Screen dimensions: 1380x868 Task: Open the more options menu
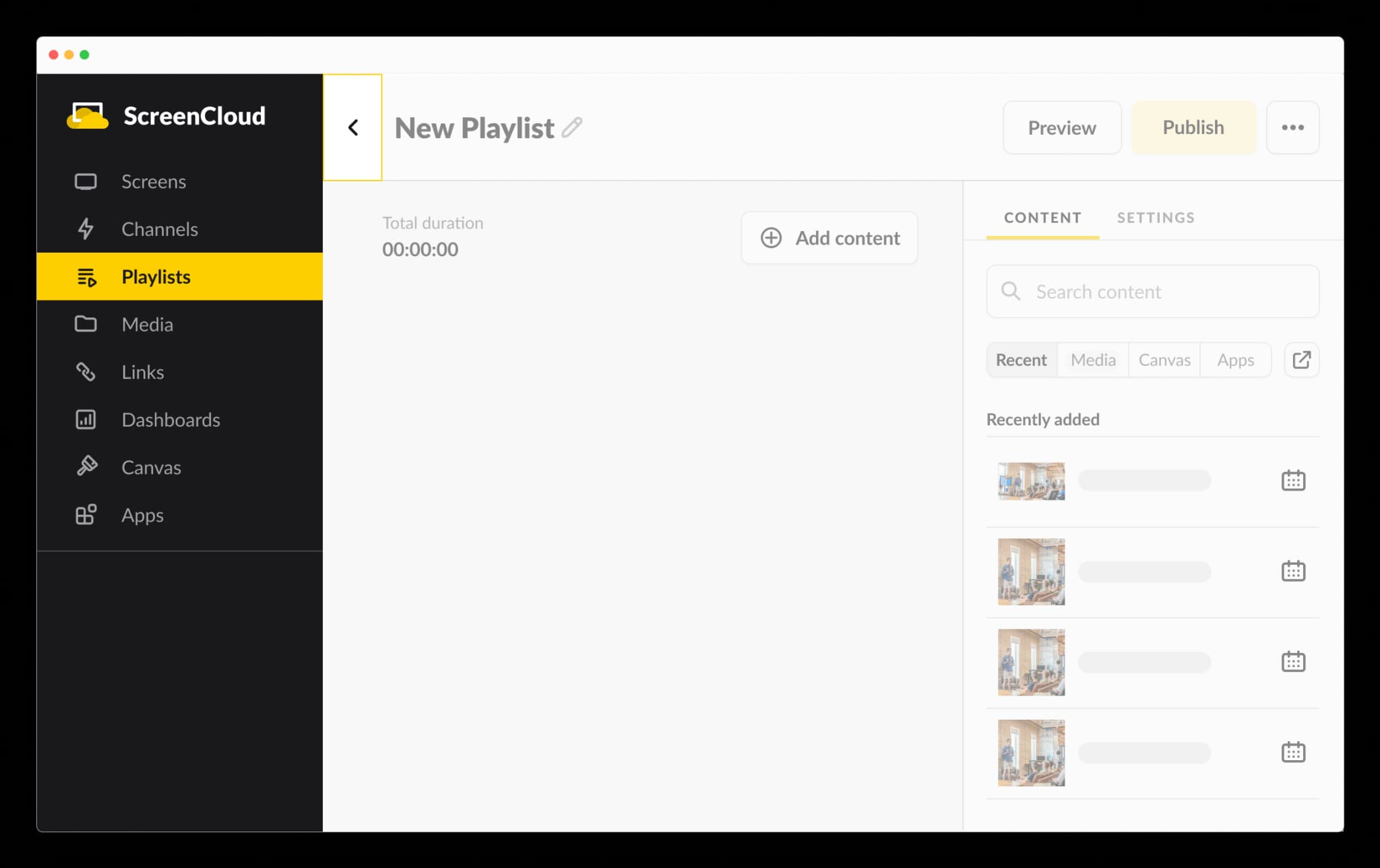[1293, 127]
